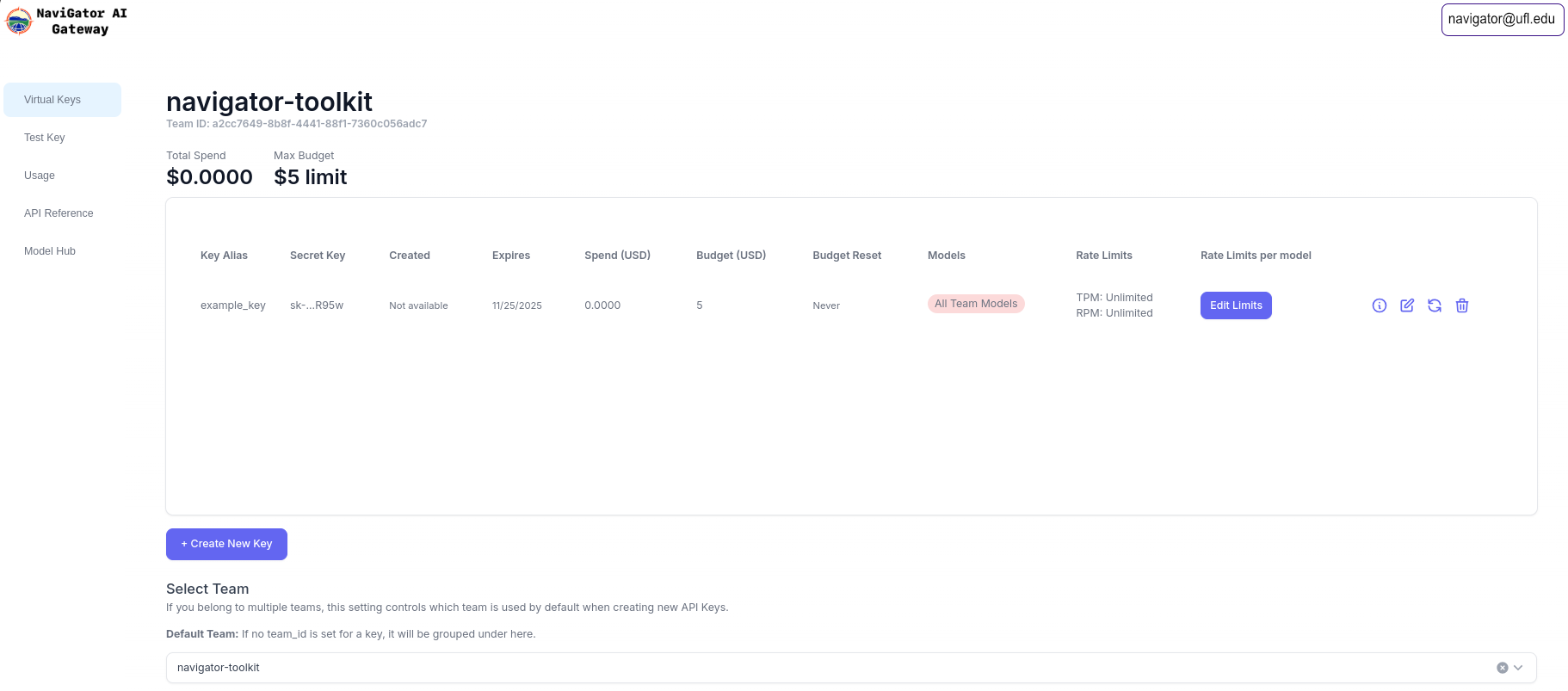Click the Not available created value
The image size is (1568, 691).
418,305
